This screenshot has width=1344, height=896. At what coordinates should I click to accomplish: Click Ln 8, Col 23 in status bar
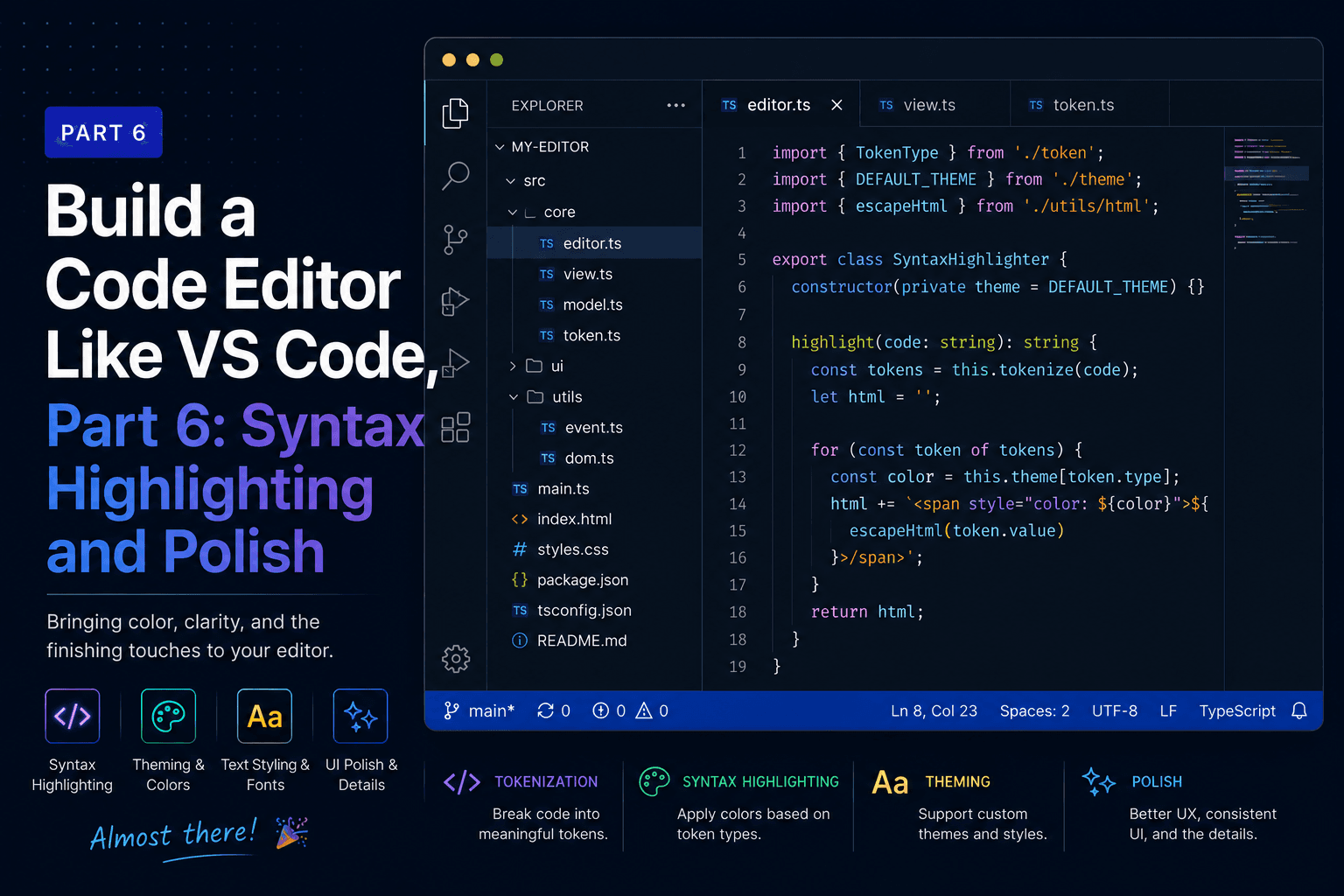(934, 710)
